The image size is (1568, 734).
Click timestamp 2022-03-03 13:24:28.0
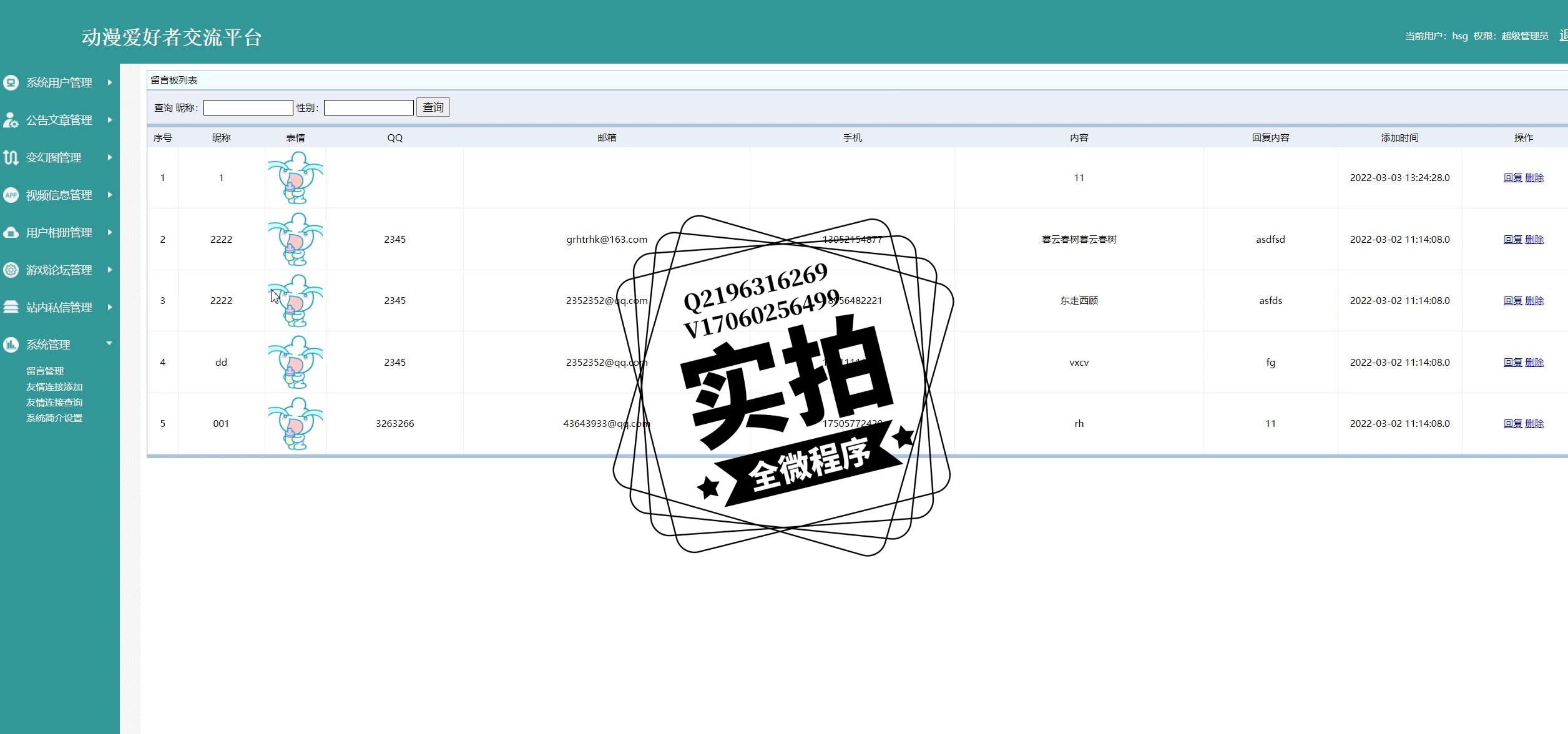(1399, 178)
